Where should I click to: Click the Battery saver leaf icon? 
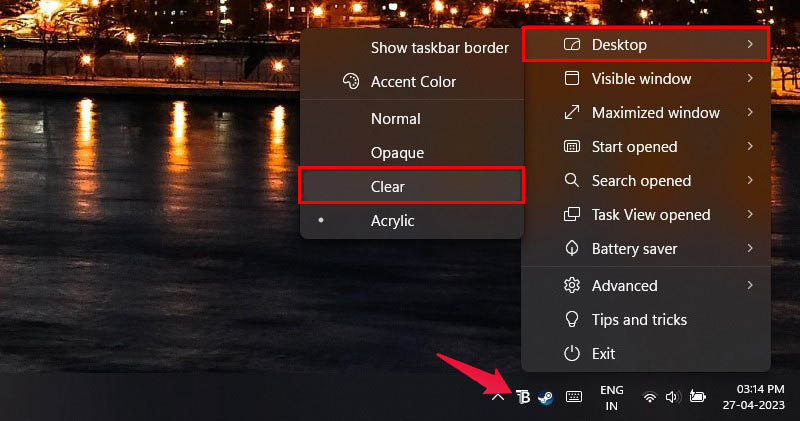point(572,248)
